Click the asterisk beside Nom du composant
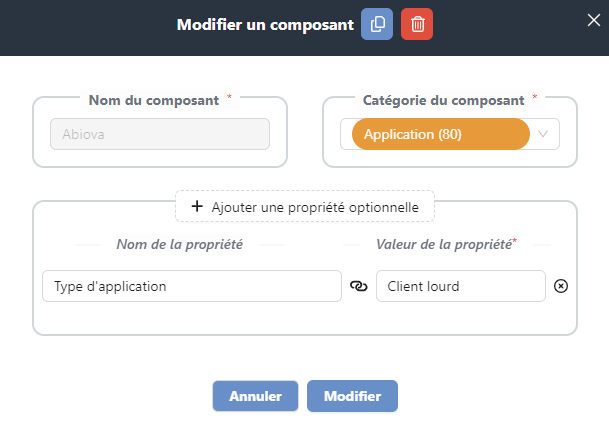The image size is (609, 422). [230, 97]
